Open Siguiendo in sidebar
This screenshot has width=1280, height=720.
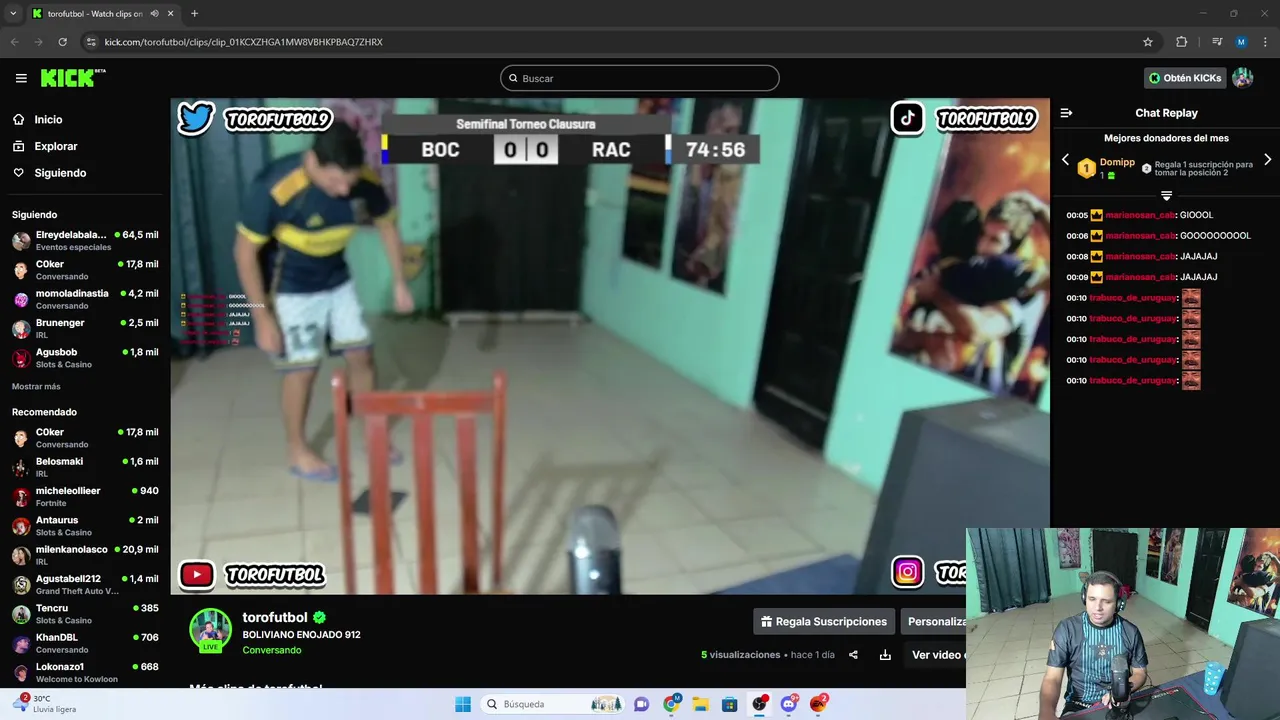pos(59,173)
